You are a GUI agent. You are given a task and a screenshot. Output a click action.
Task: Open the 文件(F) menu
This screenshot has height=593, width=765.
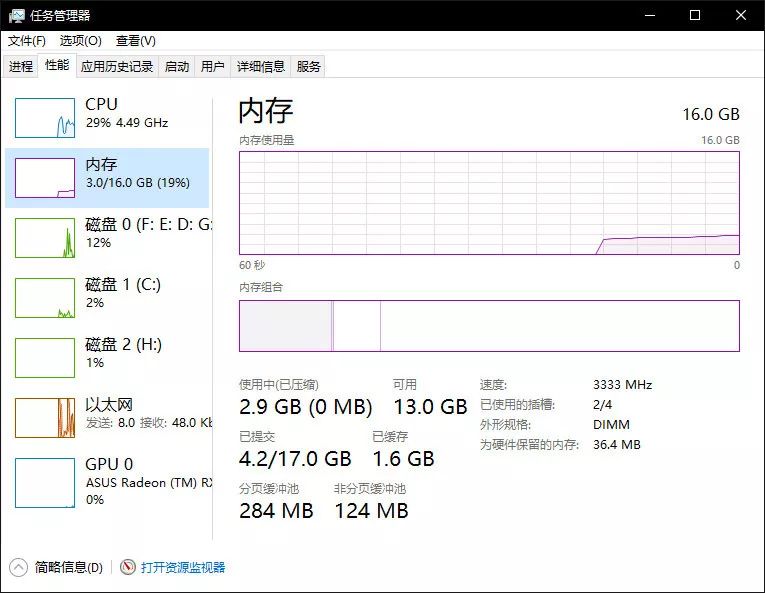[x=27, y=41]
